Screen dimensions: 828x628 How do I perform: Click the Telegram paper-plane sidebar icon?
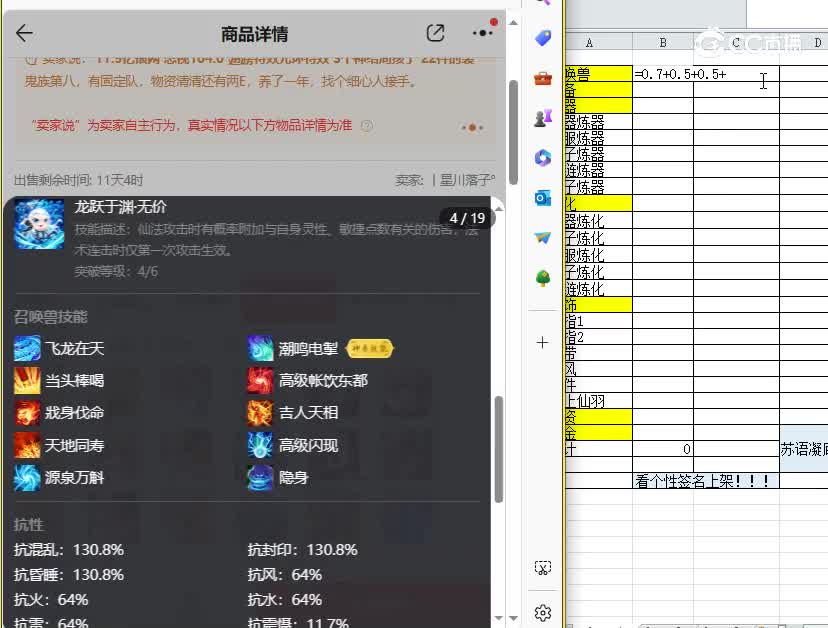[x=542, y=240]
